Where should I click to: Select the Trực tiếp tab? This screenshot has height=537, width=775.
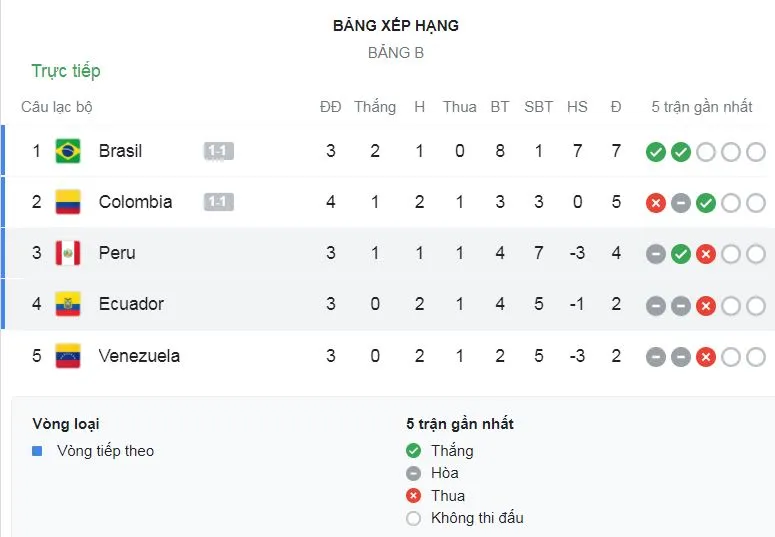click(66, 71)
